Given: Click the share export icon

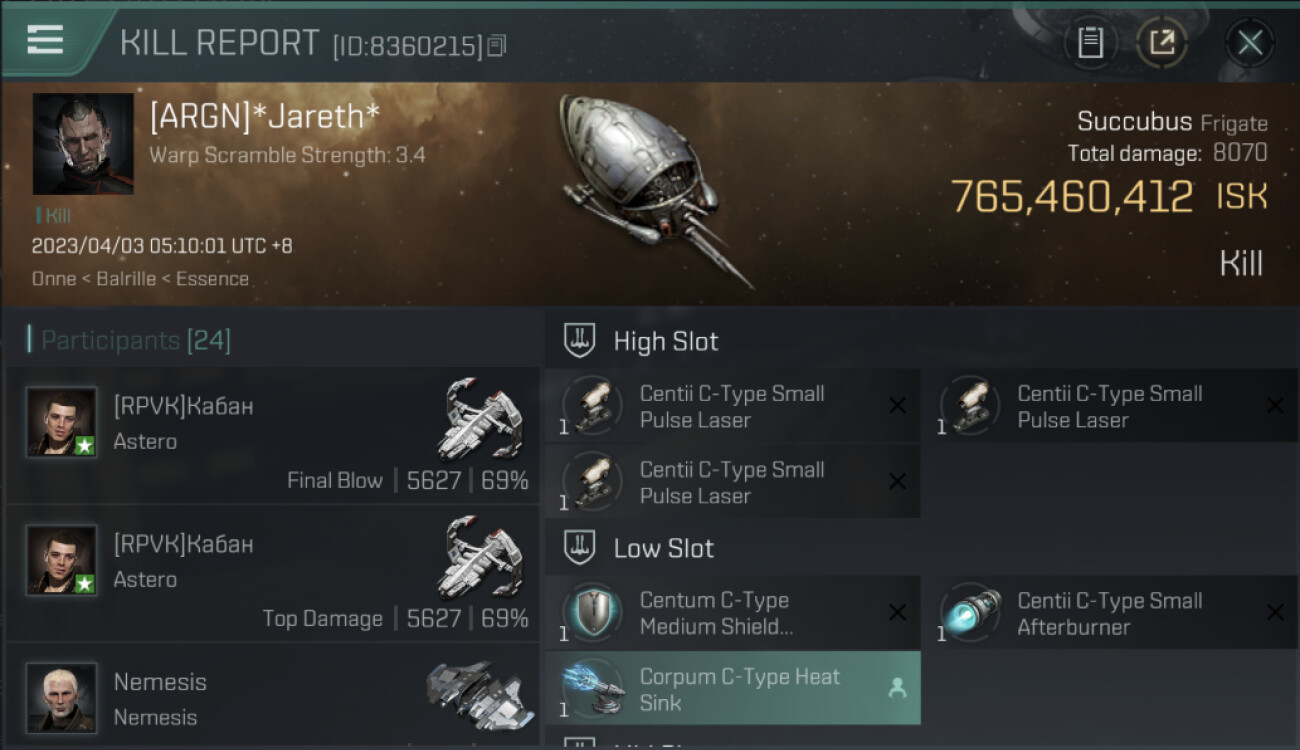Looking at the screenshot, I should pyautogui.click(x=1162, y=43).
